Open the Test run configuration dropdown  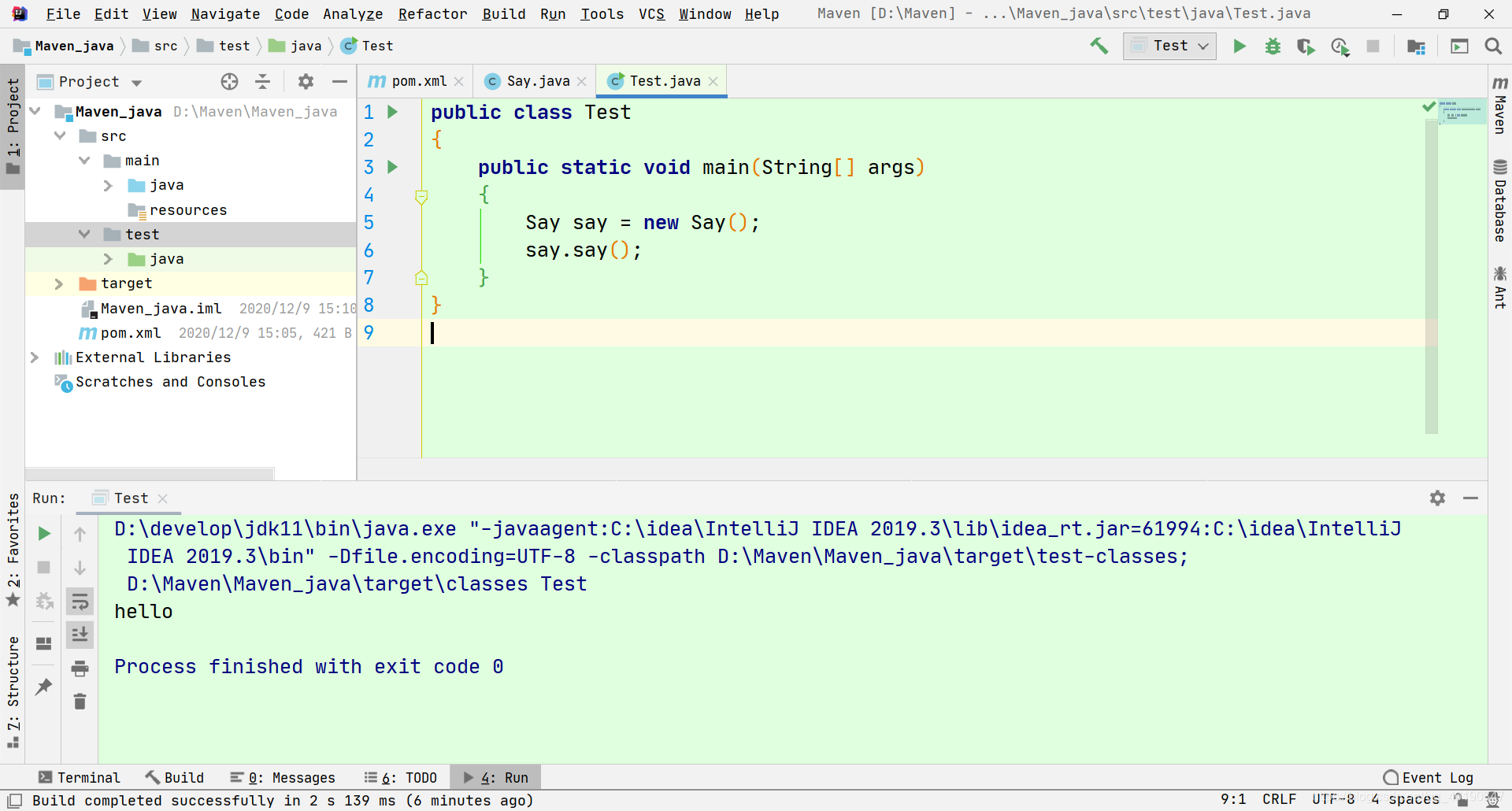1169,46
